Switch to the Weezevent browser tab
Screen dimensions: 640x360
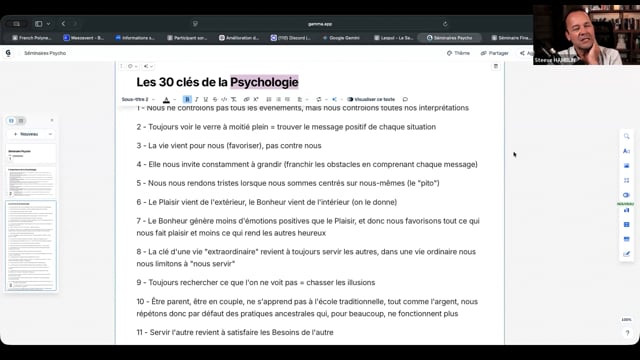tap(84, 38)
